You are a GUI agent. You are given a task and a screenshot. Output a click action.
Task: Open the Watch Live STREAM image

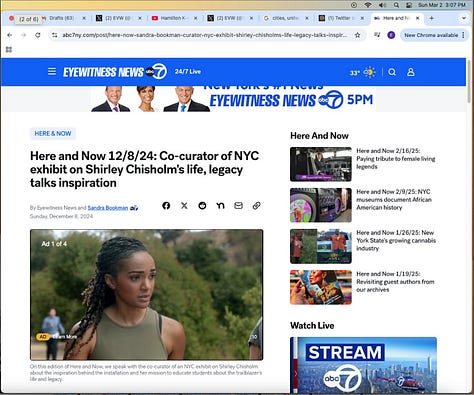363,365
